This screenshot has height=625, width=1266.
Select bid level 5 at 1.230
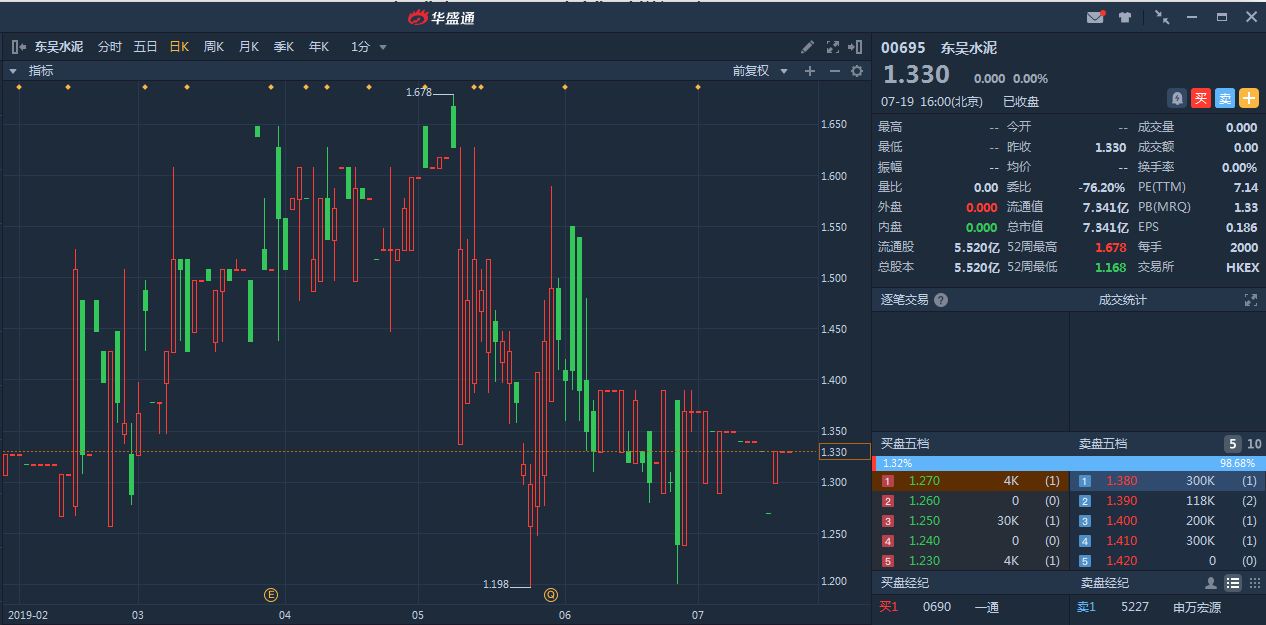click(970, 561)
